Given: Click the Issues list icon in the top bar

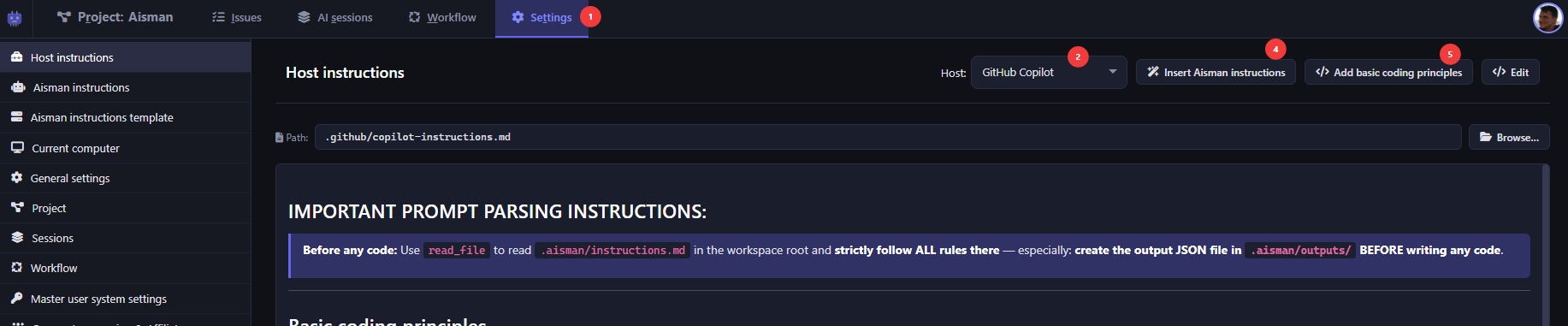Looking at the screenshot, I should point(218,17).
